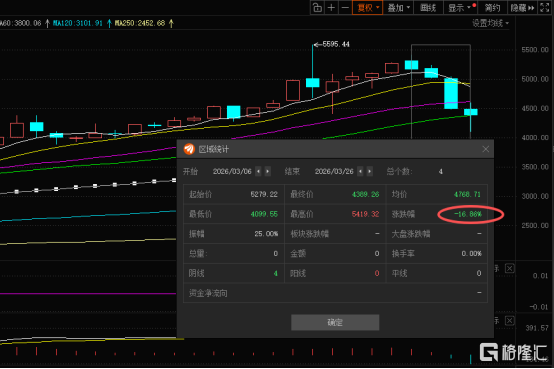Click the 均价 value 4768.71
Image resolution: width=554 pixels, height=369 pixels.
pyautogui.click(x=467, y=194)
